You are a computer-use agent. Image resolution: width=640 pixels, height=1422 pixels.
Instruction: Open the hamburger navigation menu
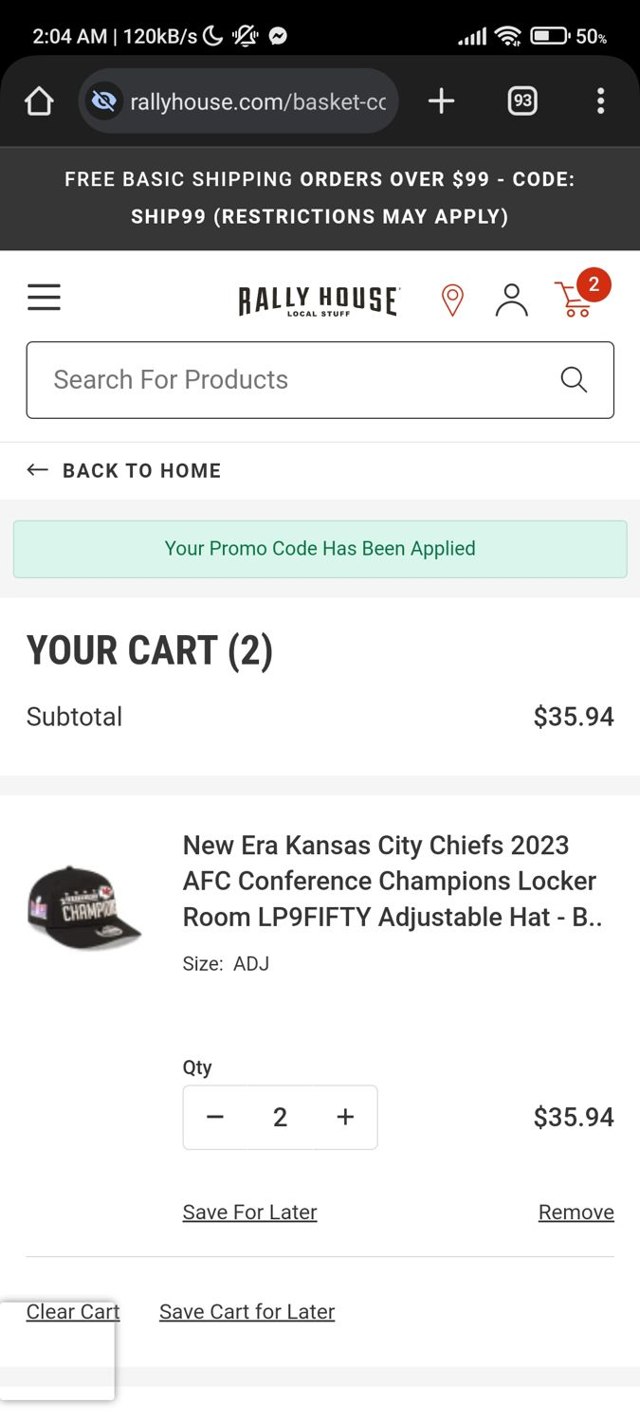(44, 298)
